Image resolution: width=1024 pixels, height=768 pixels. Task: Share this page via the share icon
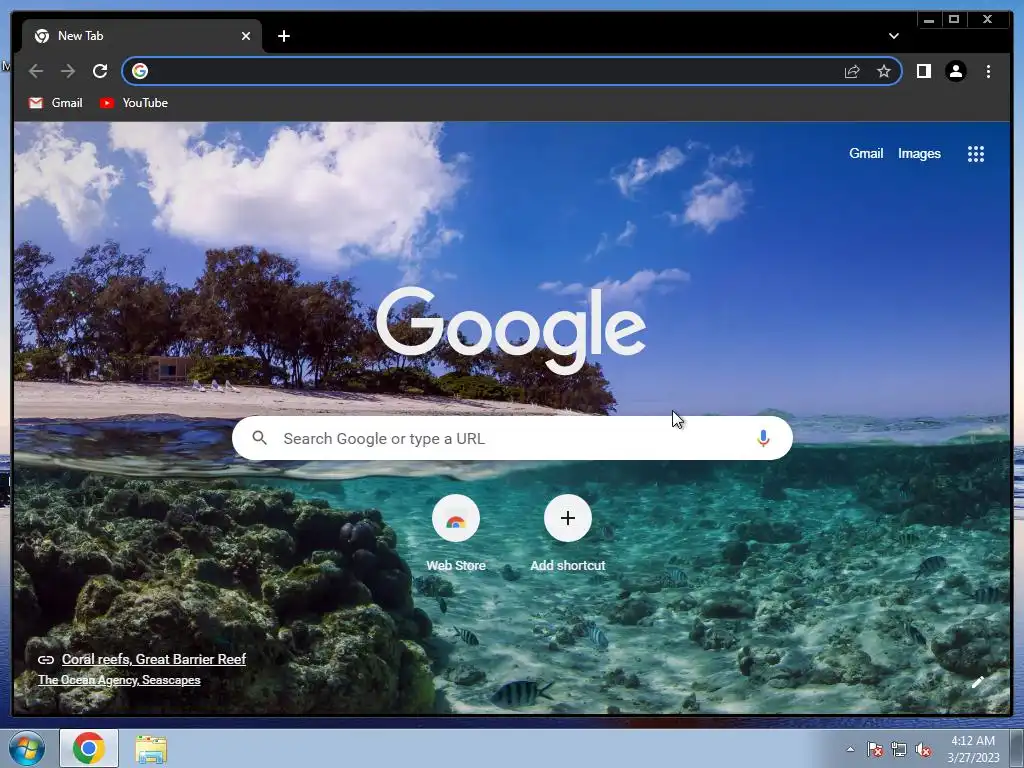[x=852, y=71]
